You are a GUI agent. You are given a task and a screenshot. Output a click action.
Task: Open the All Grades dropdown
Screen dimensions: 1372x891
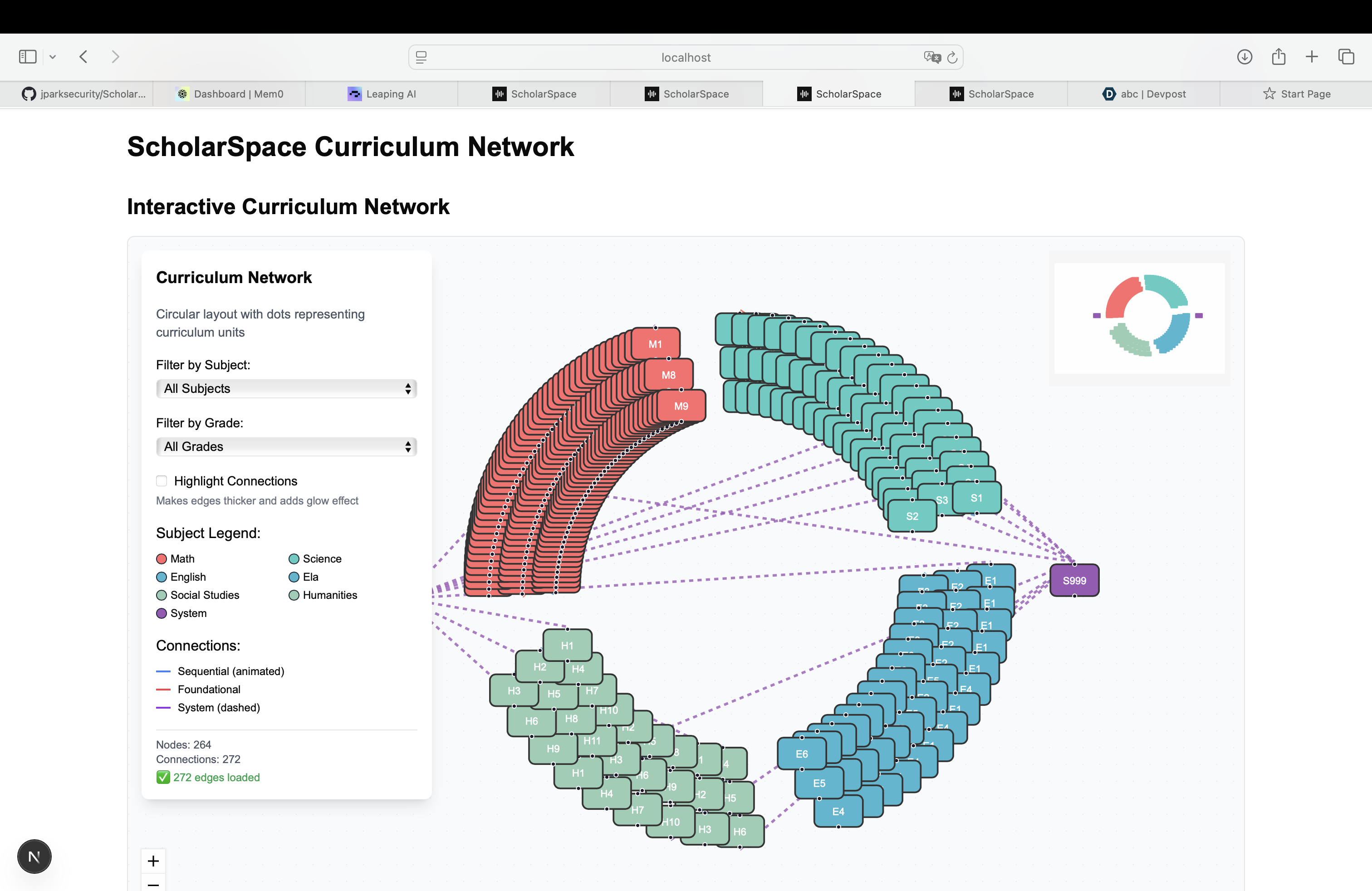click(x=286, y=447)
